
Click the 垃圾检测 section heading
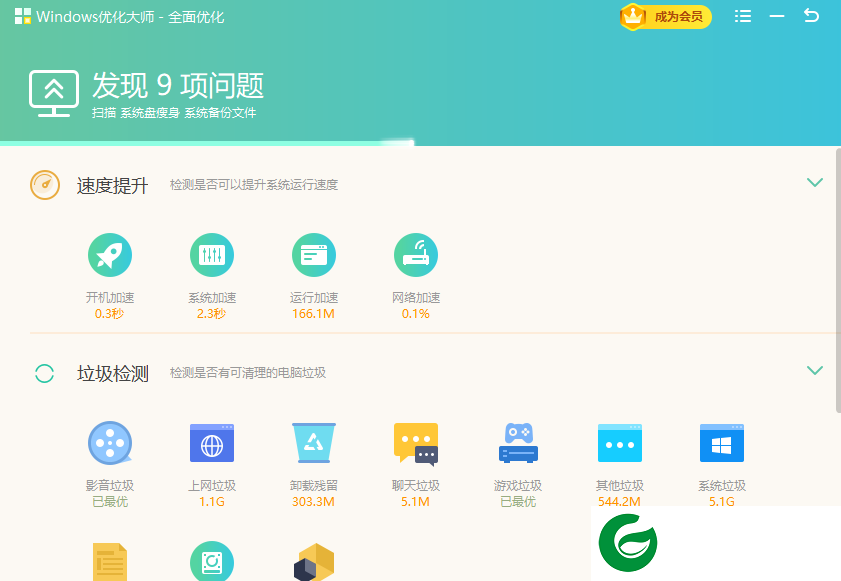point(113,373)
